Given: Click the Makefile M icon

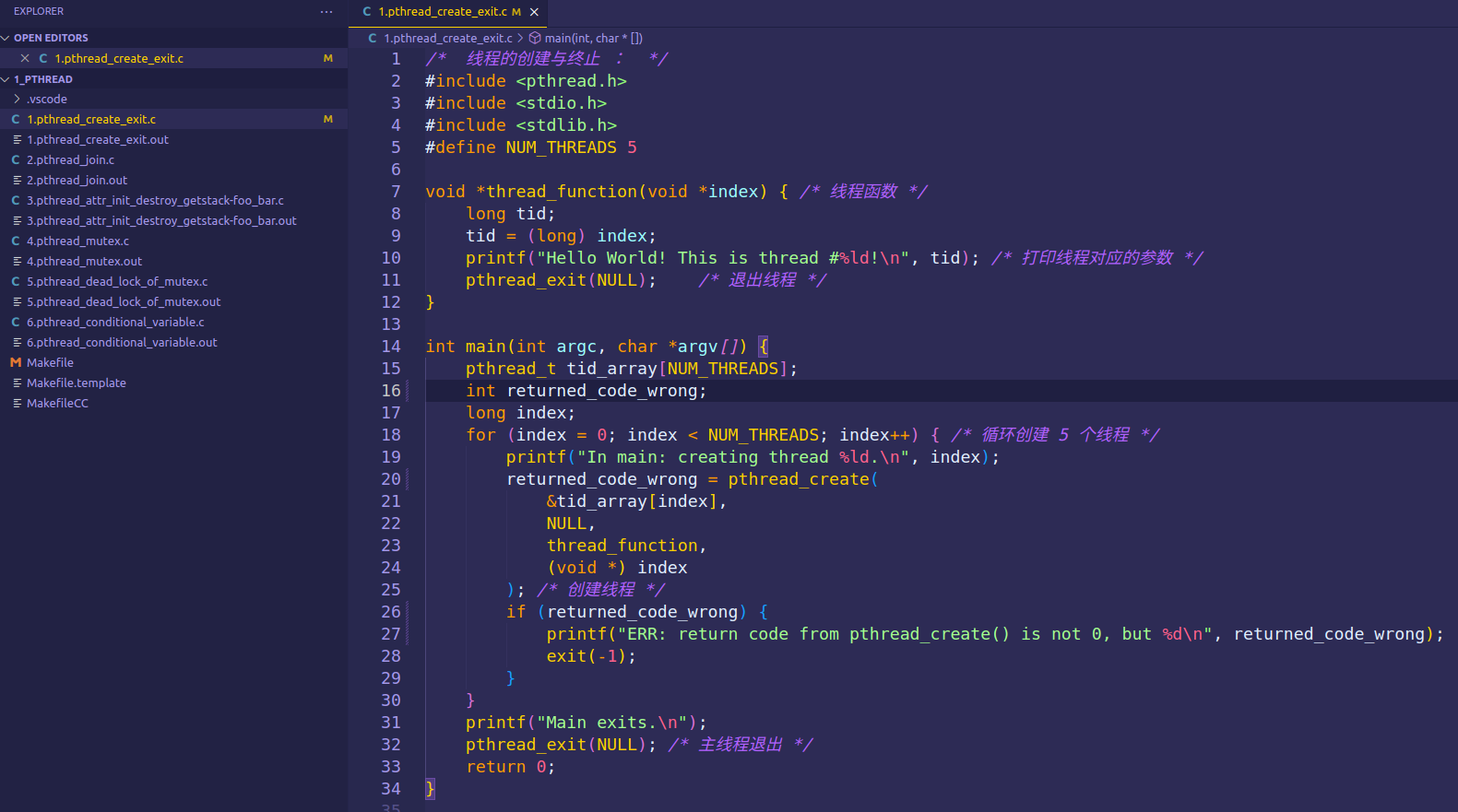Looking at the screenshot, I should (16, 363).
